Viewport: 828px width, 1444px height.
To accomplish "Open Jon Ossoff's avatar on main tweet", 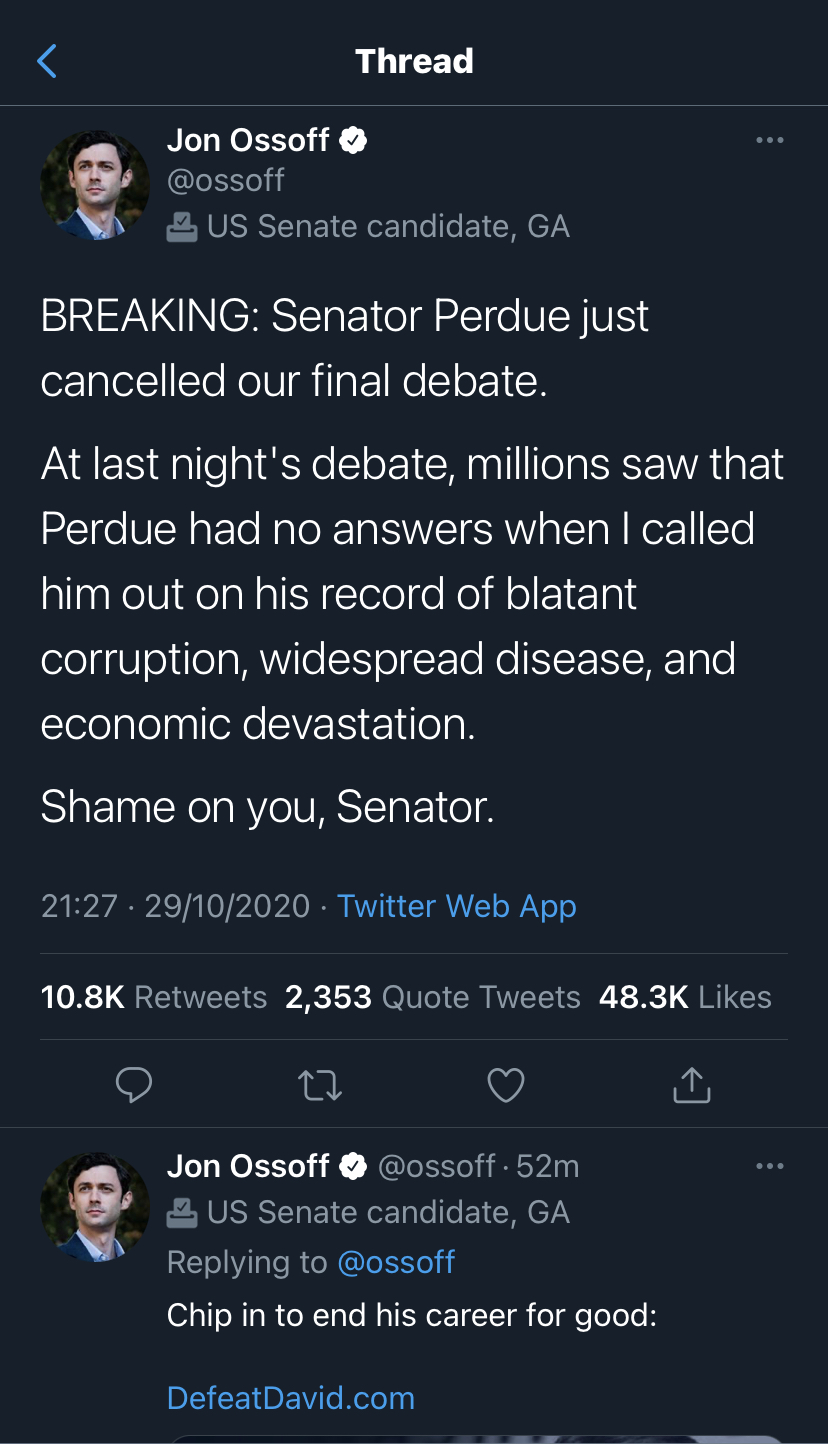I will coord(95,185).
